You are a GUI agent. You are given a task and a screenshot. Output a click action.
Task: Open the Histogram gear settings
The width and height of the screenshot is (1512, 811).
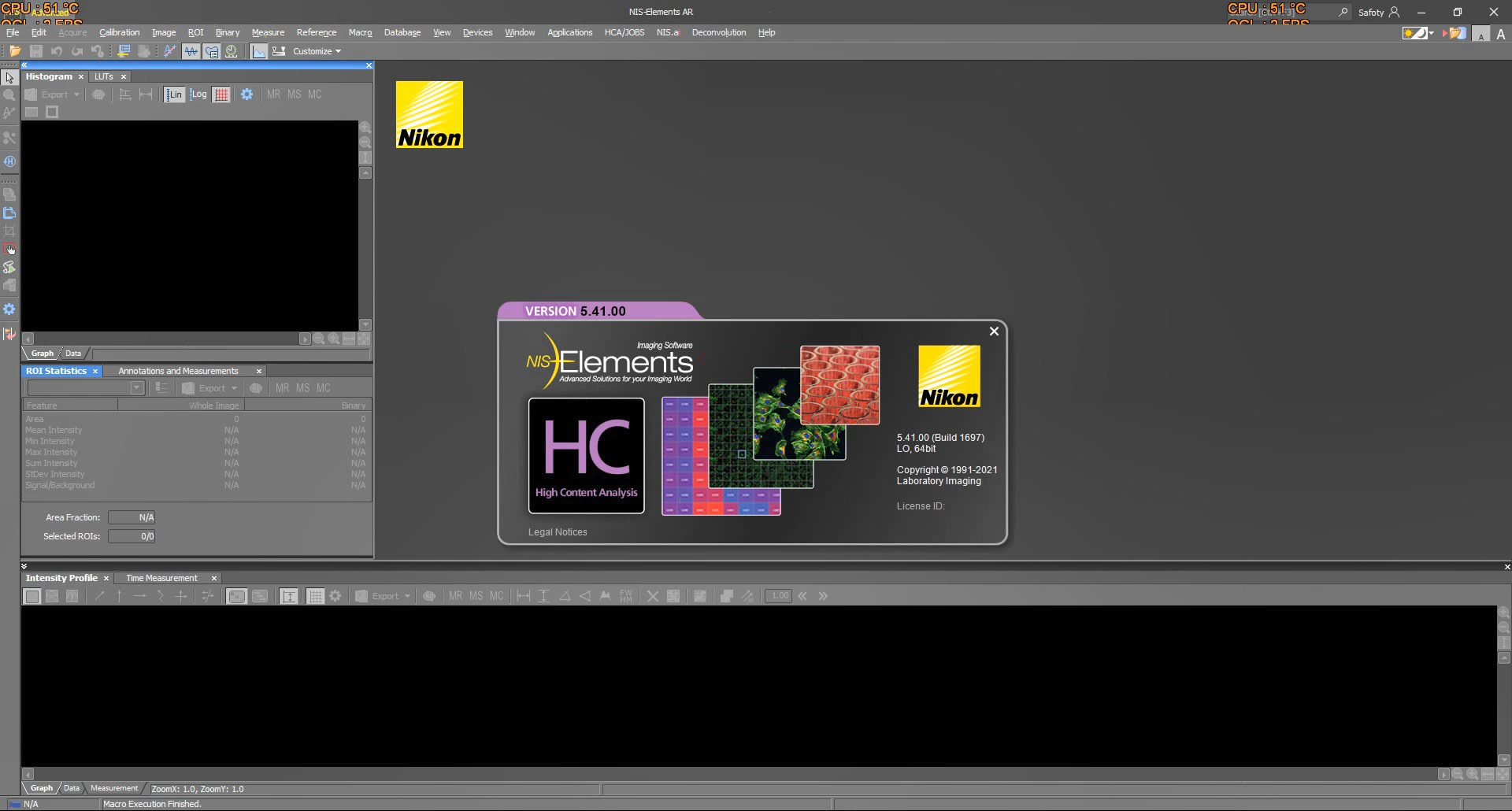pyautogui.click(x=246, y=94)
